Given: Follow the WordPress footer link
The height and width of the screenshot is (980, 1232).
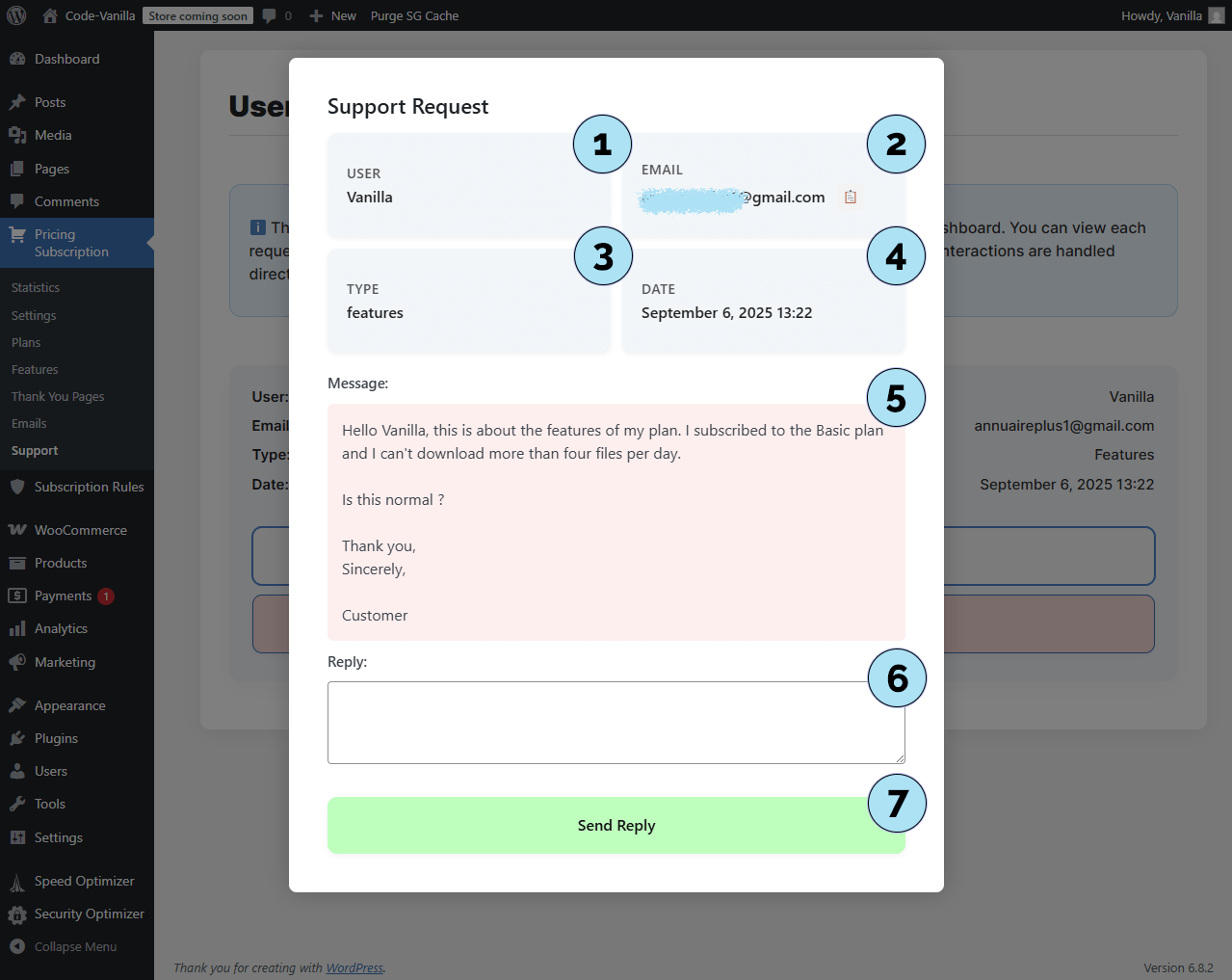Looking at the screenshot, I should point(354,967).
